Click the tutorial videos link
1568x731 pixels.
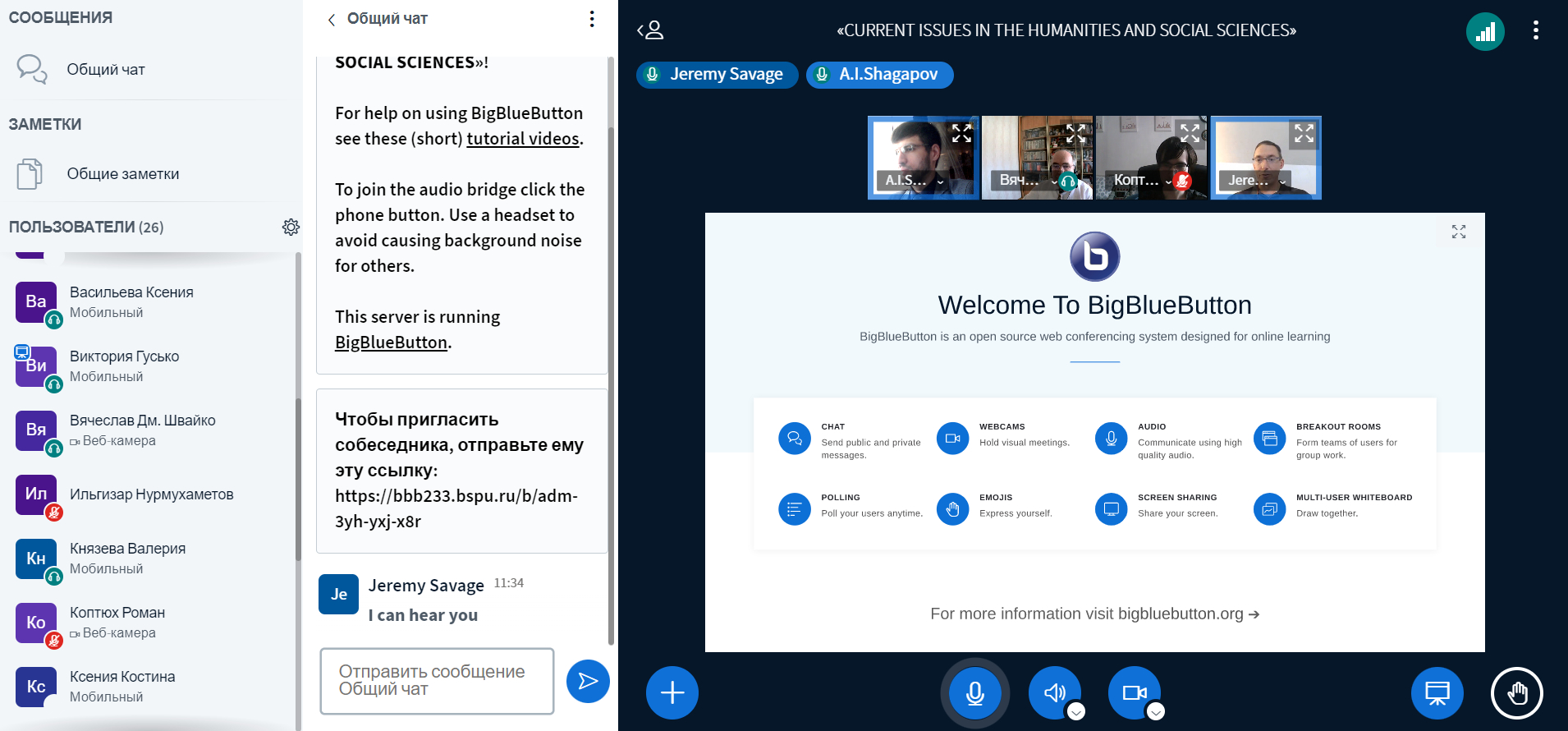coord(523,139)
